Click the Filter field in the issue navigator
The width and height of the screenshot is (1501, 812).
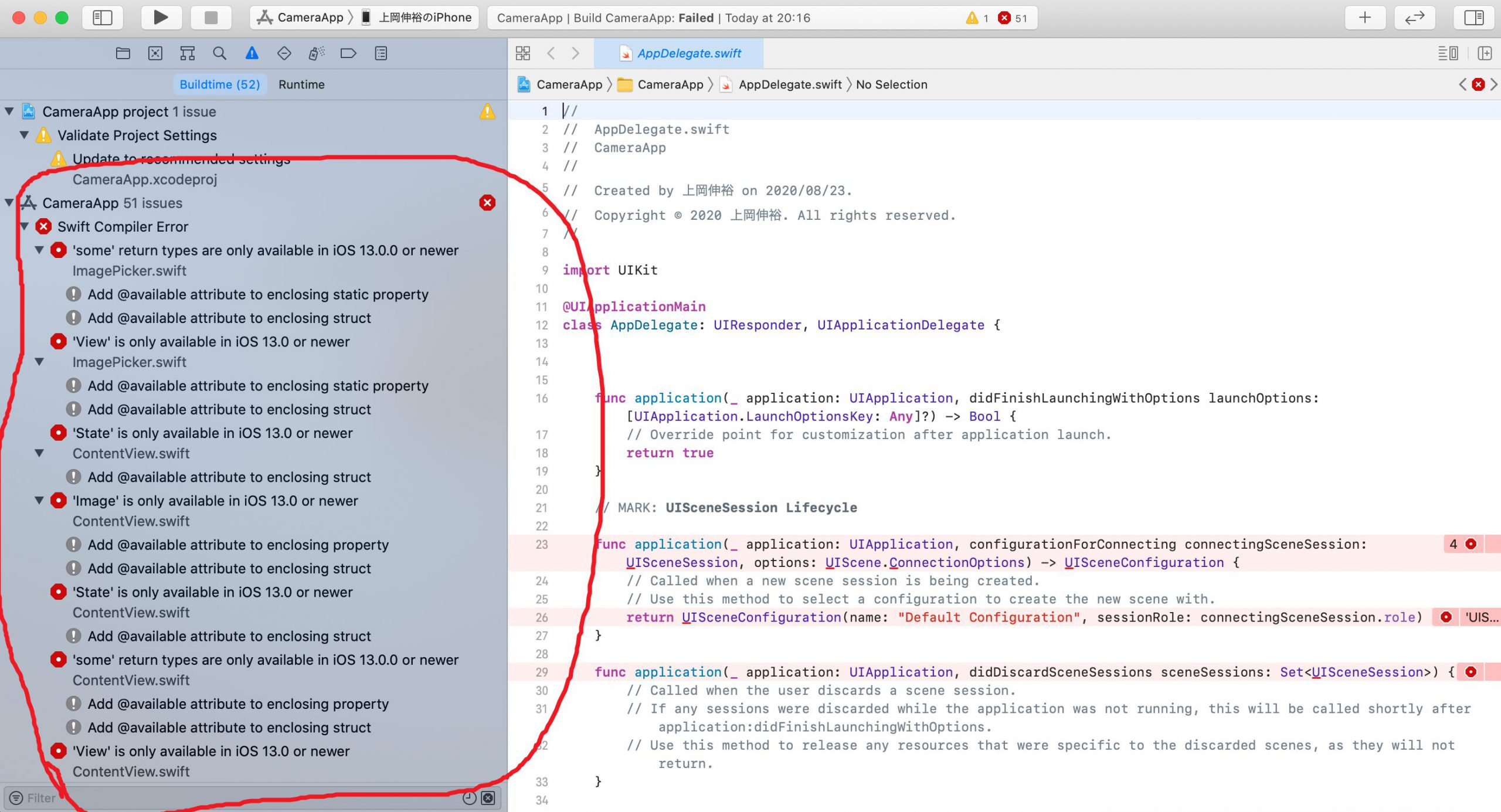click(235, 798)
